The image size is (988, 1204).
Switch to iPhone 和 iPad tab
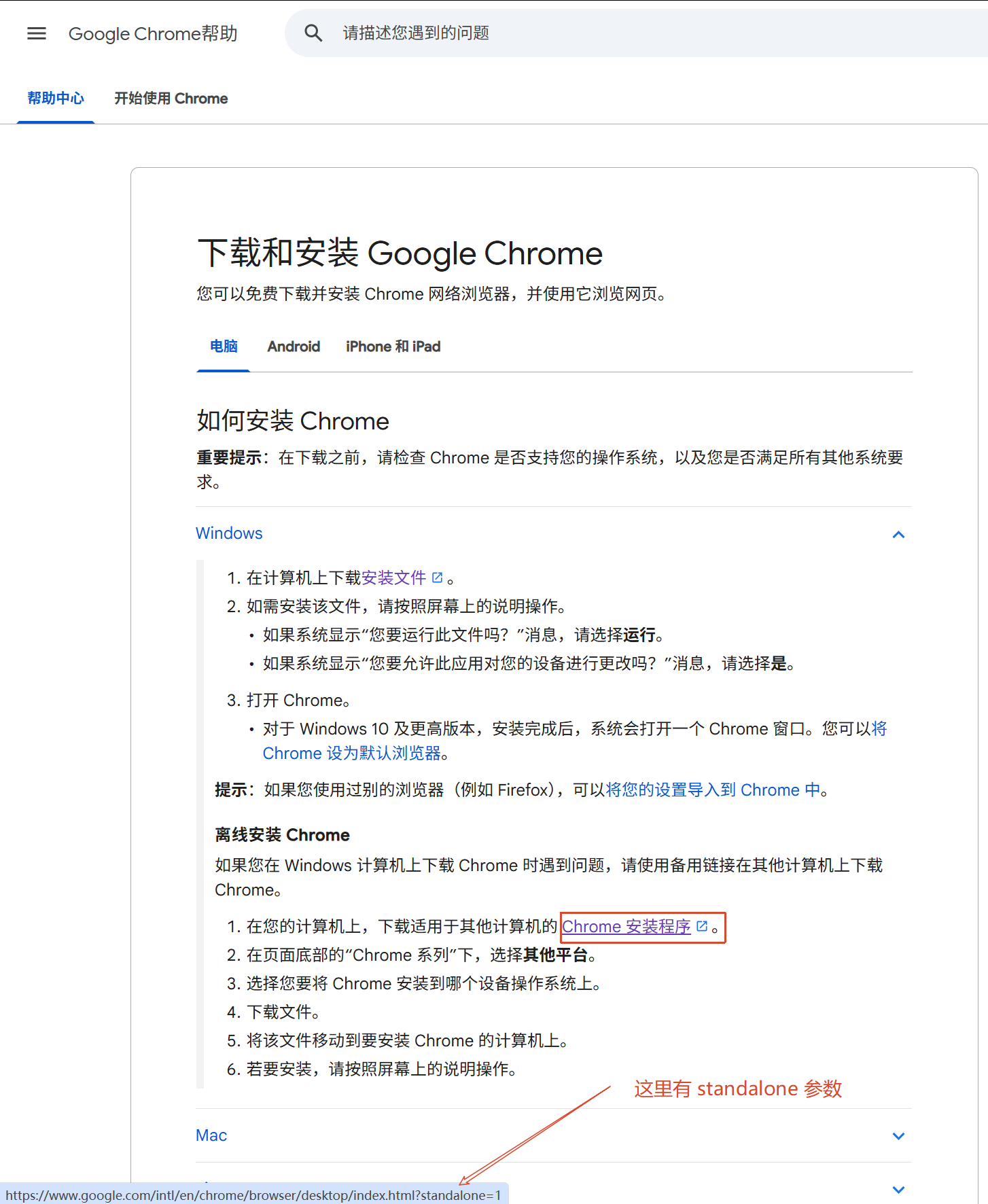(393, 347)
